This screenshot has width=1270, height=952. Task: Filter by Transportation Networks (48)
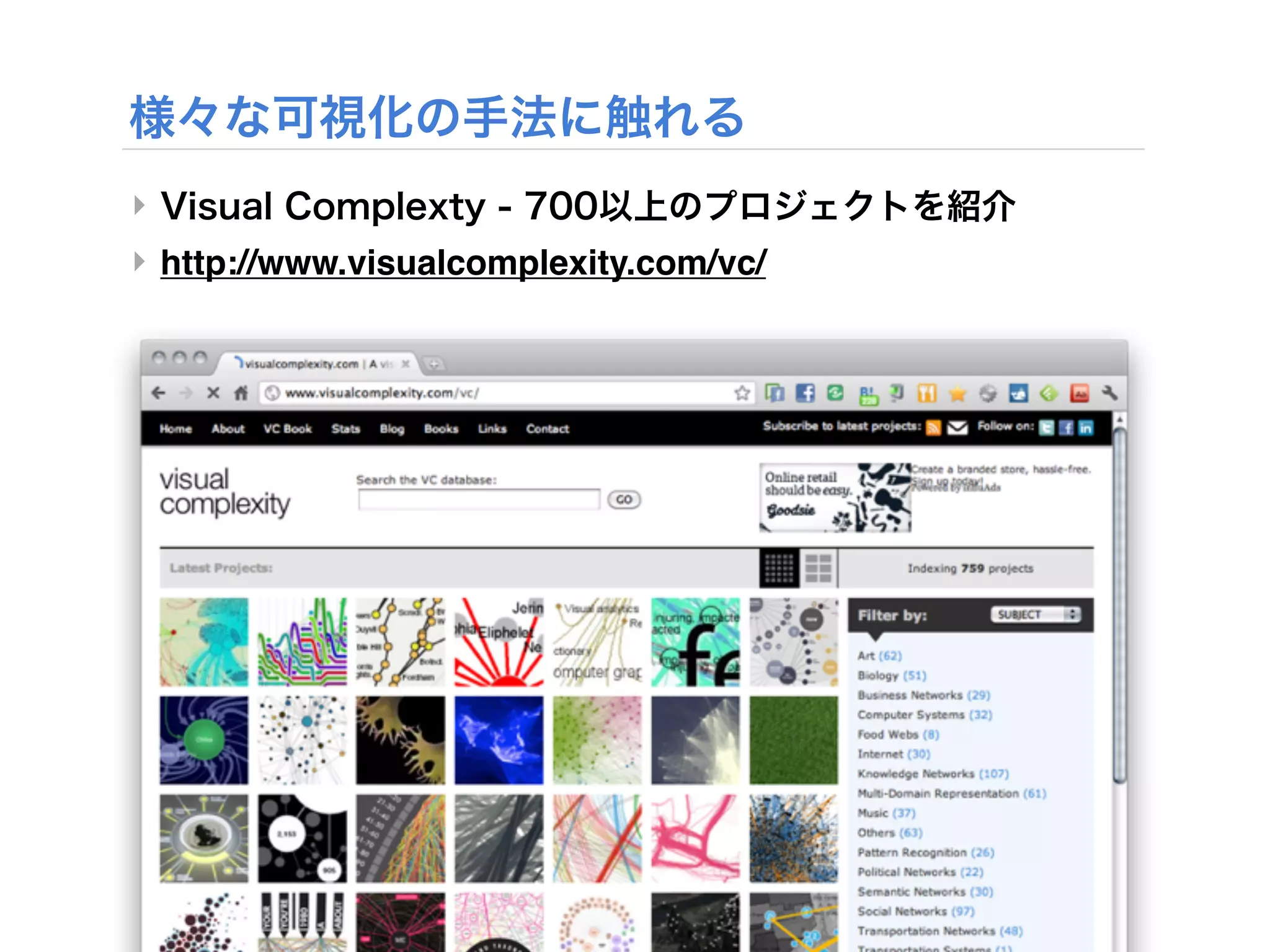point(940,932)
